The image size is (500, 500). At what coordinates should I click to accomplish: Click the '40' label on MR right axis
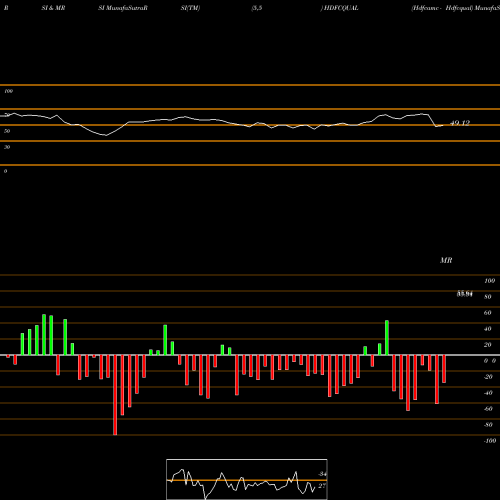pyautogui.click(x=488, y=329)
